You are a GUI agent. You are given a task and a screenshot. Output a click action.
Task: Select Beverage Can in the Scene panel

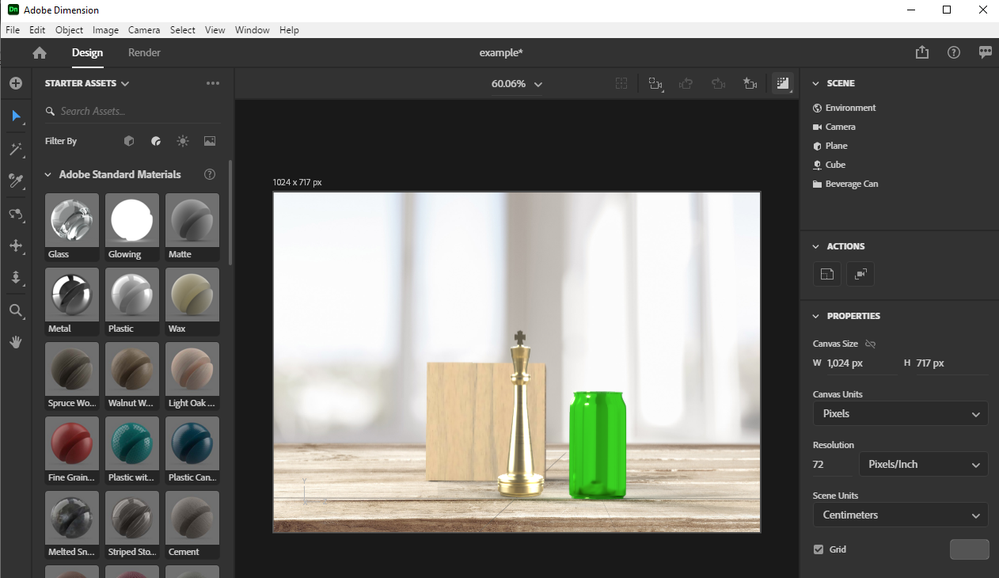851,184
